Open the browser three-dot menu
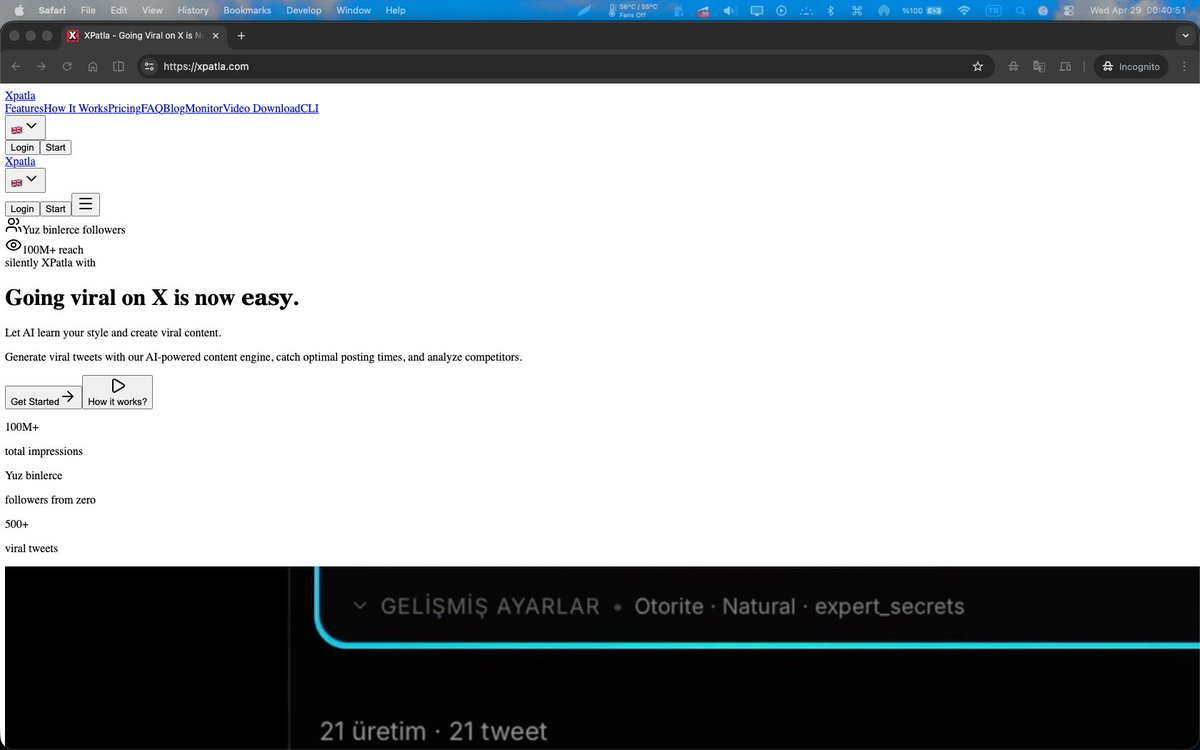Viewport: 1200px width, 750px height. [x=1185, y=66]
